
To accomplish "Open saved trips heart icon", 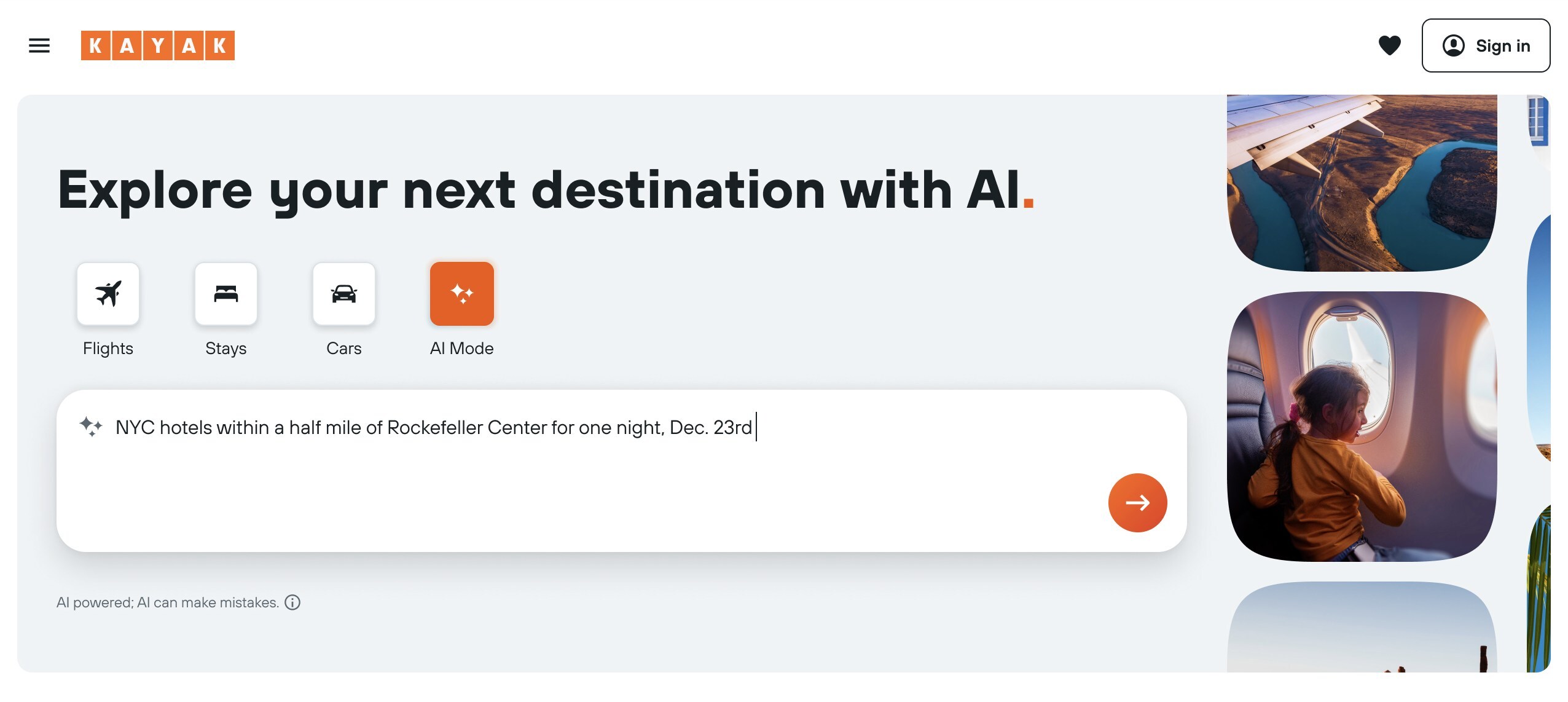I will tap(1389, 45).
